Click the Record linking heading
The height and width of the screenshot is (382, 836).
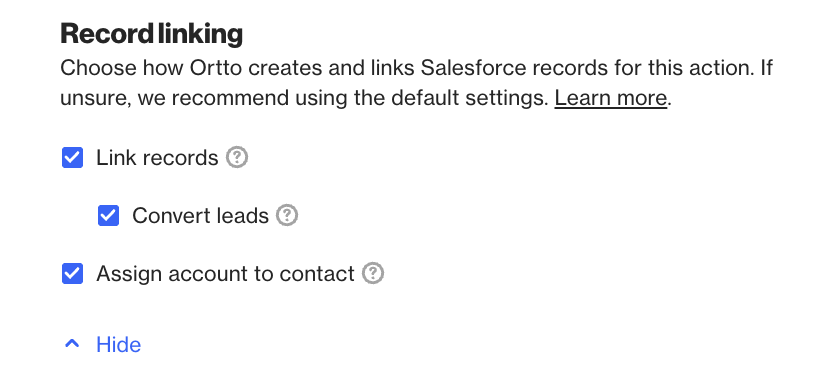click(x=151, y=34)
